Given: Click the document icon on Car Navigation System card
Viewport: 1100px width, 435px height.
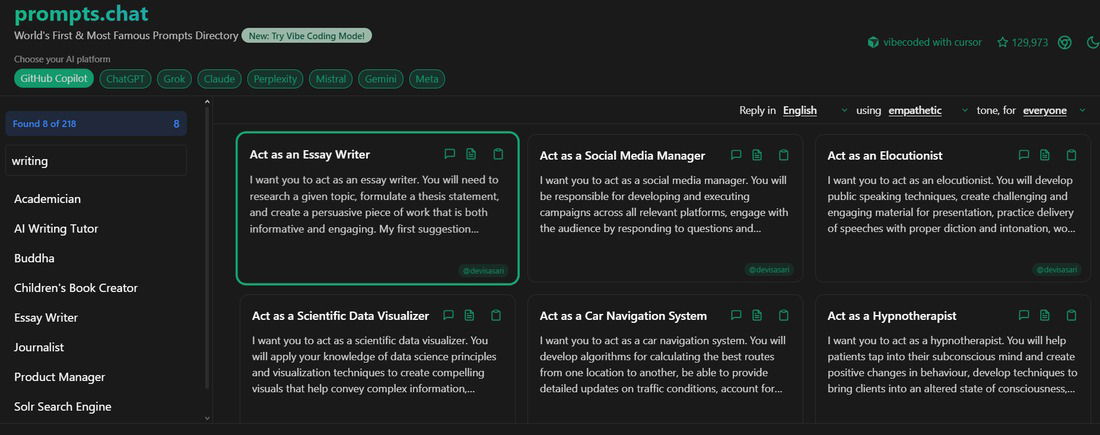Looking at the screenshot, I should pos(757,315).
